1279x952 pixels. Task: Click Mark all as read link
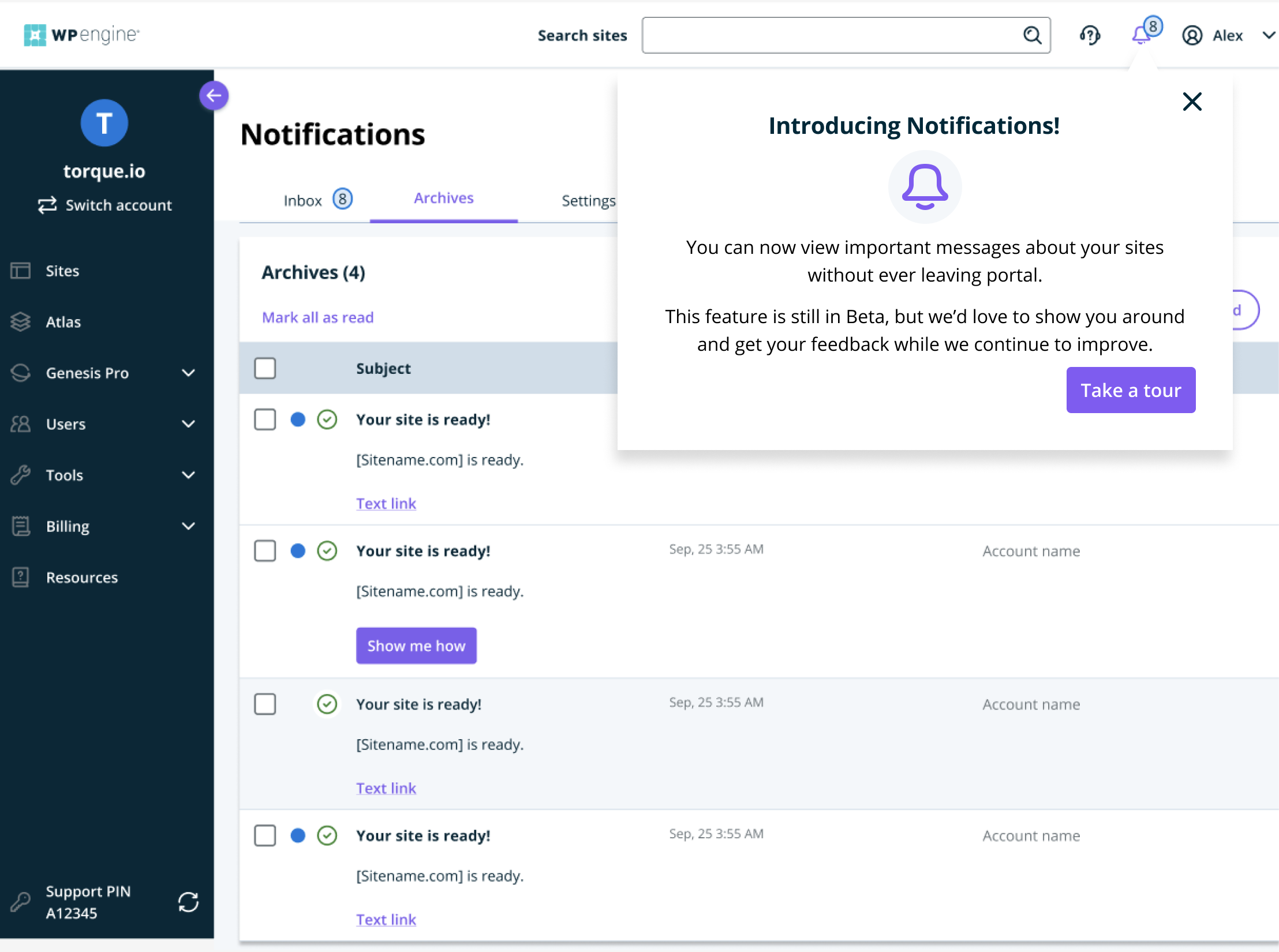pos(318,318)
